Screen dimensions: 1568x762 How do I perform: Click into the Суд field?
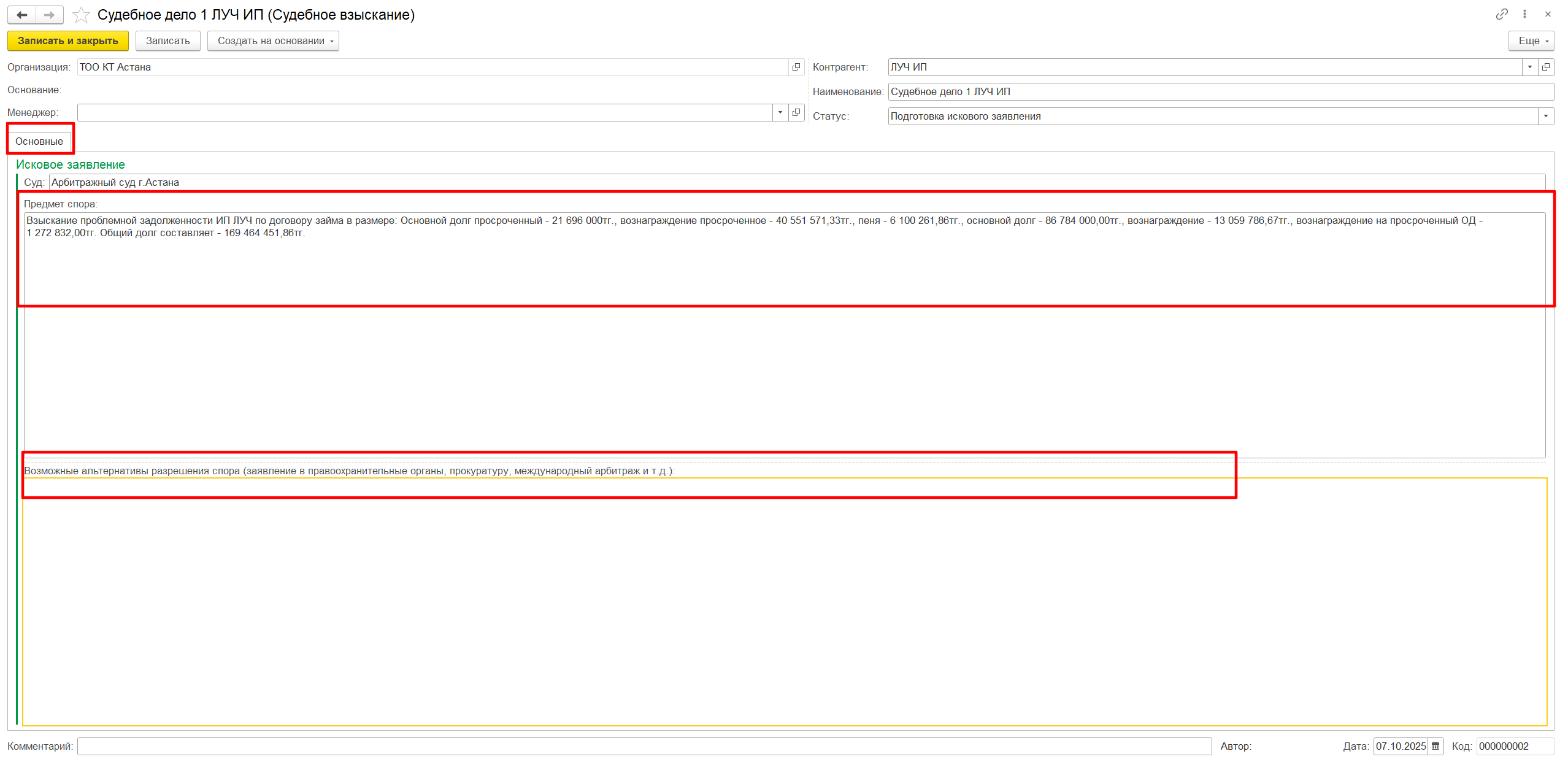[x=797, y=182]
